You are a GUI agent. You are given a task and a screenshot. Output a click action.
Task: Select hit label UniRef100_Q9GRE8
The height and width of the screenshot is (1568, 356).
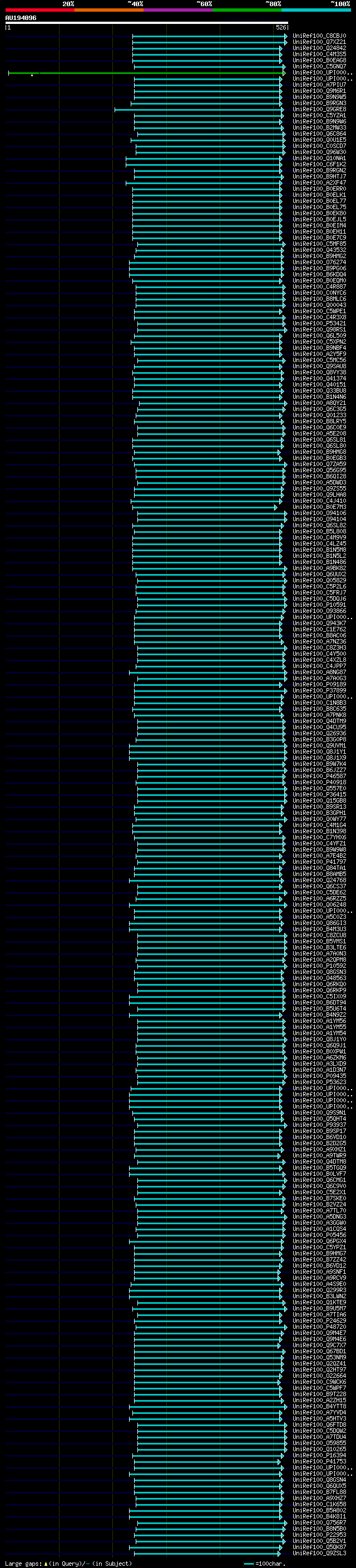(319, 110)
